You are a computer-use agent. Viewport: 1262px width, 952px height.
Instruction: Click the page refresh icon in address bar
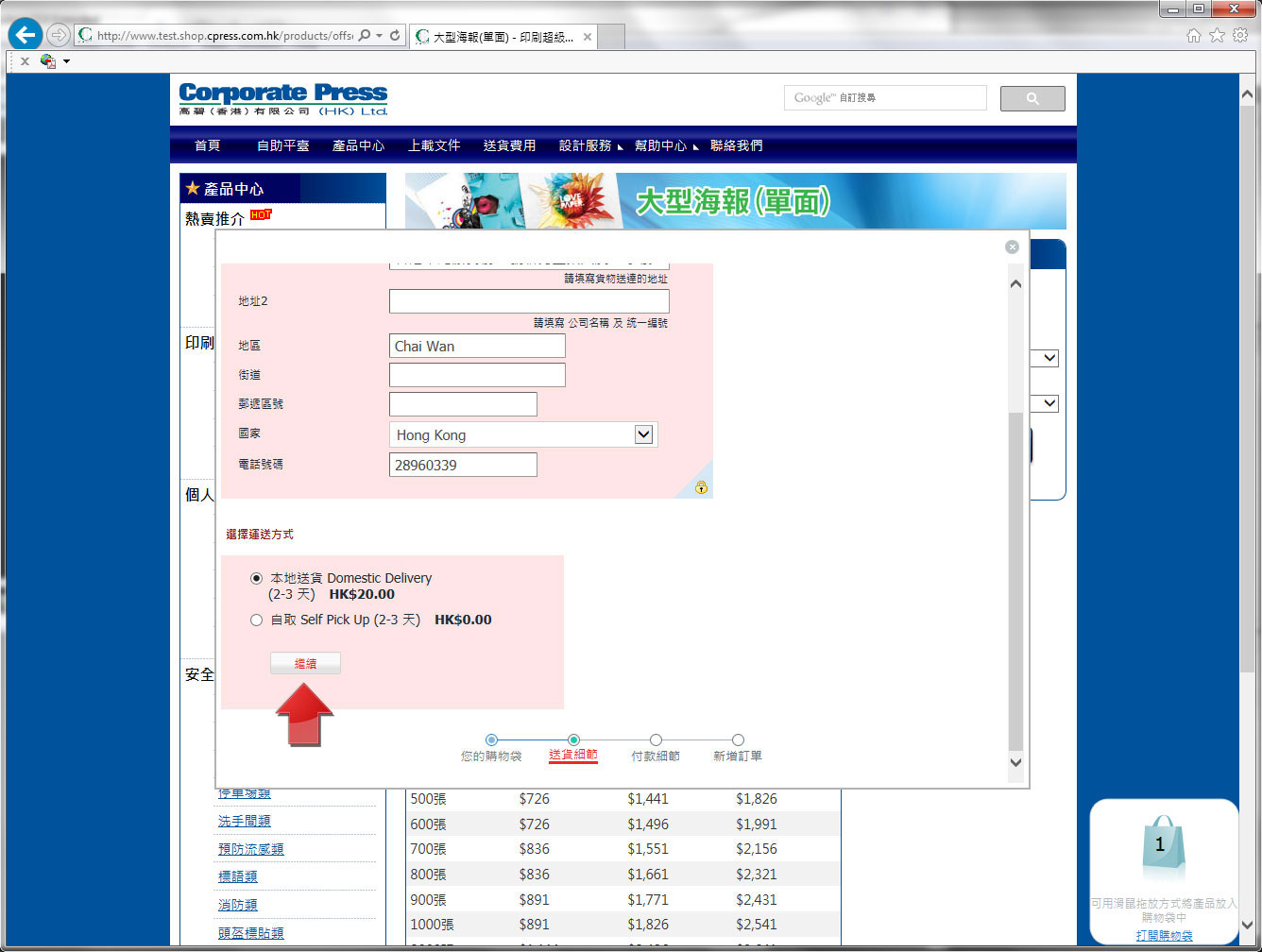tap(395, 36)
